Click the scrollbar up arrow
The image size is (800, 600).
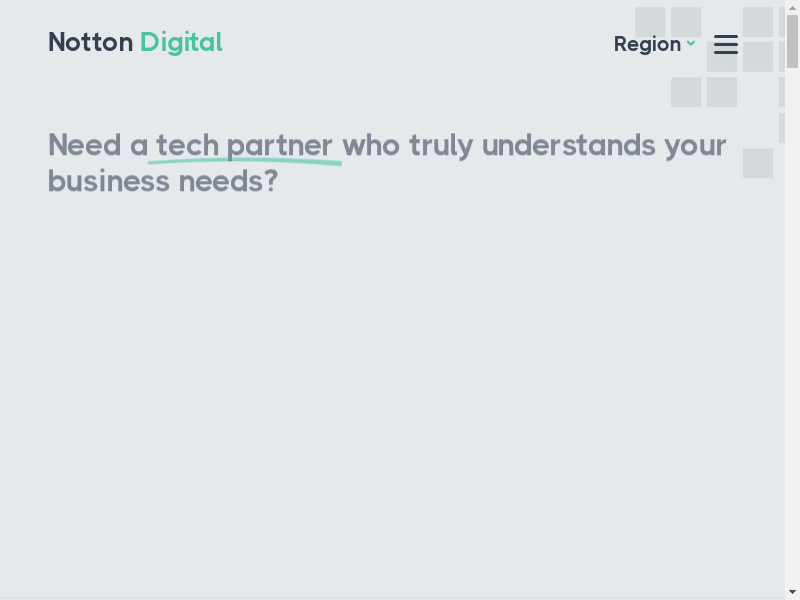[x=792, y=7]
